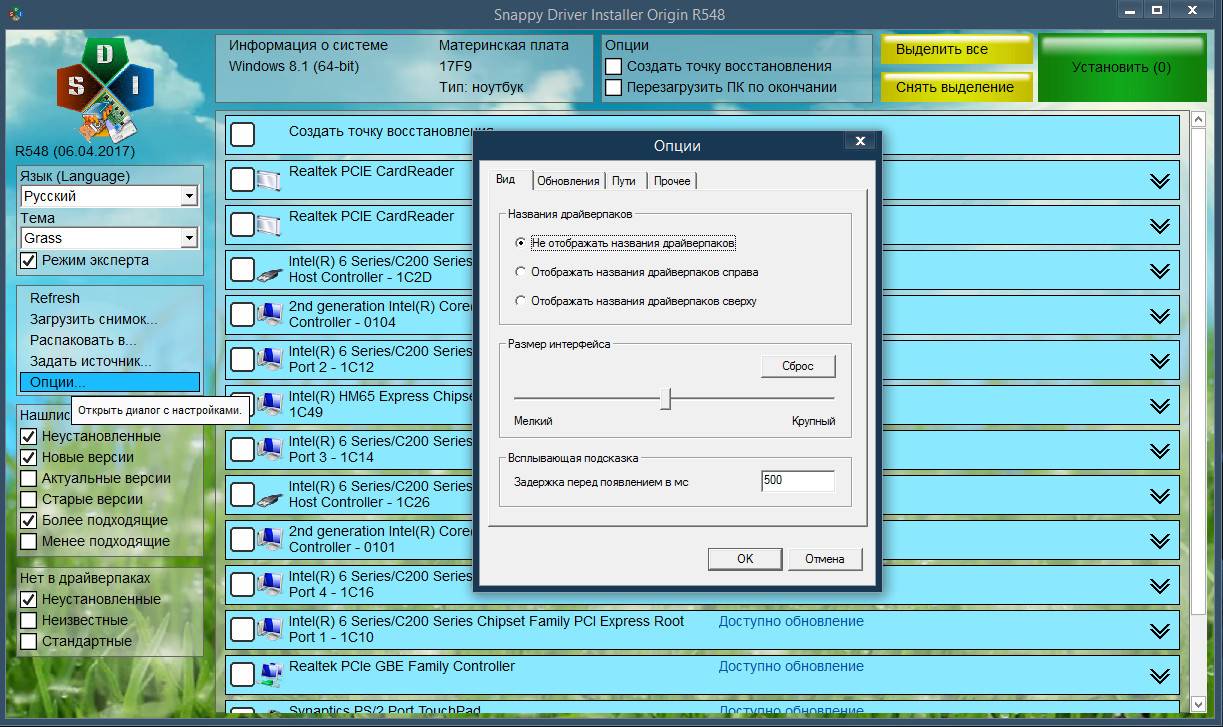This screenshot has height=727, width=1223.
Task: Click the interface size slider handle
Action: (x=666, y=398)
